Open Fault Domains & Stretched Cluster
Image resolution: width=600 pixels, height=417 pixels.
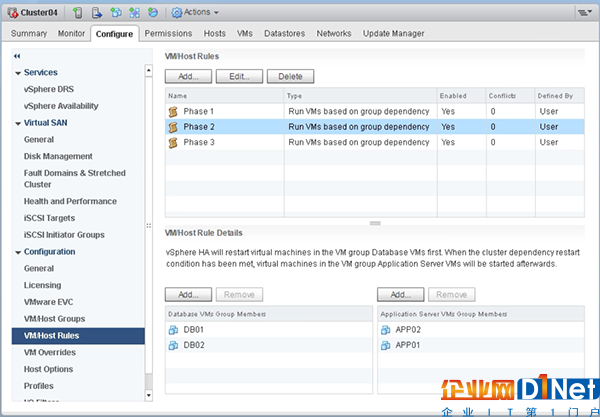coord(75,179)
